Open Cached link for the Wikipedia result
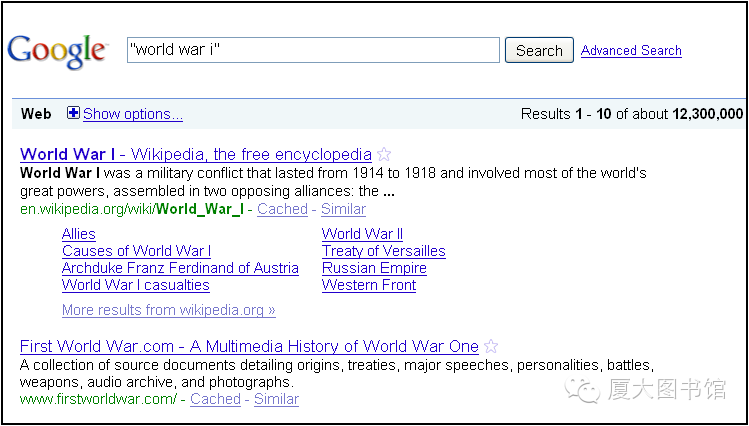The height and width of the screenshot is (426, 749). point(282,209)
